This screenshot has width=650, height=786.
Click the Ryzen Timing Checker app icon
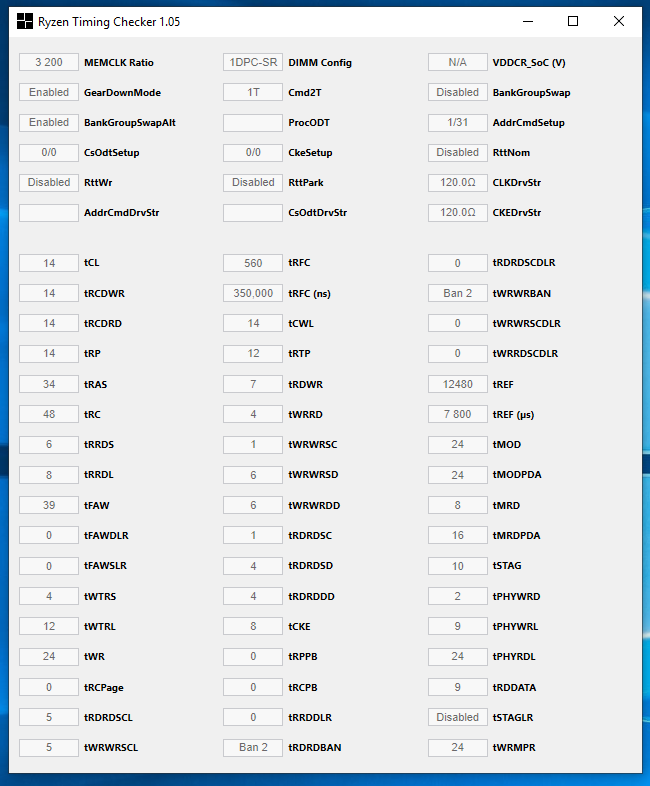[x=25, y=22]
